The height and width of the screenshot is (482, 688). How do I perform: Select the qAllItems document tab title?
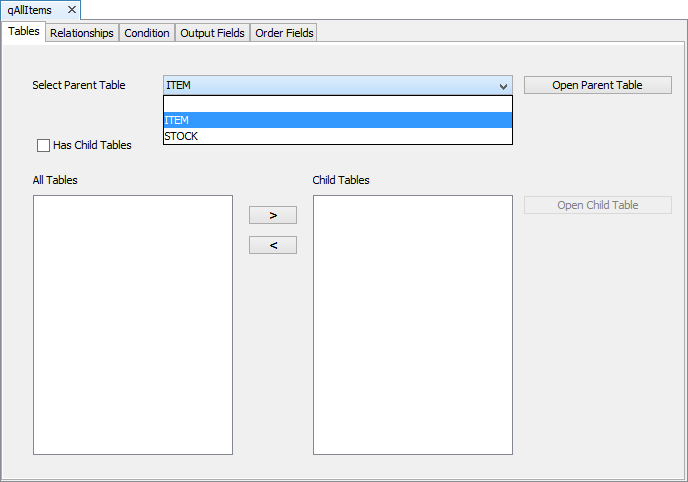[x=30, y=10]
